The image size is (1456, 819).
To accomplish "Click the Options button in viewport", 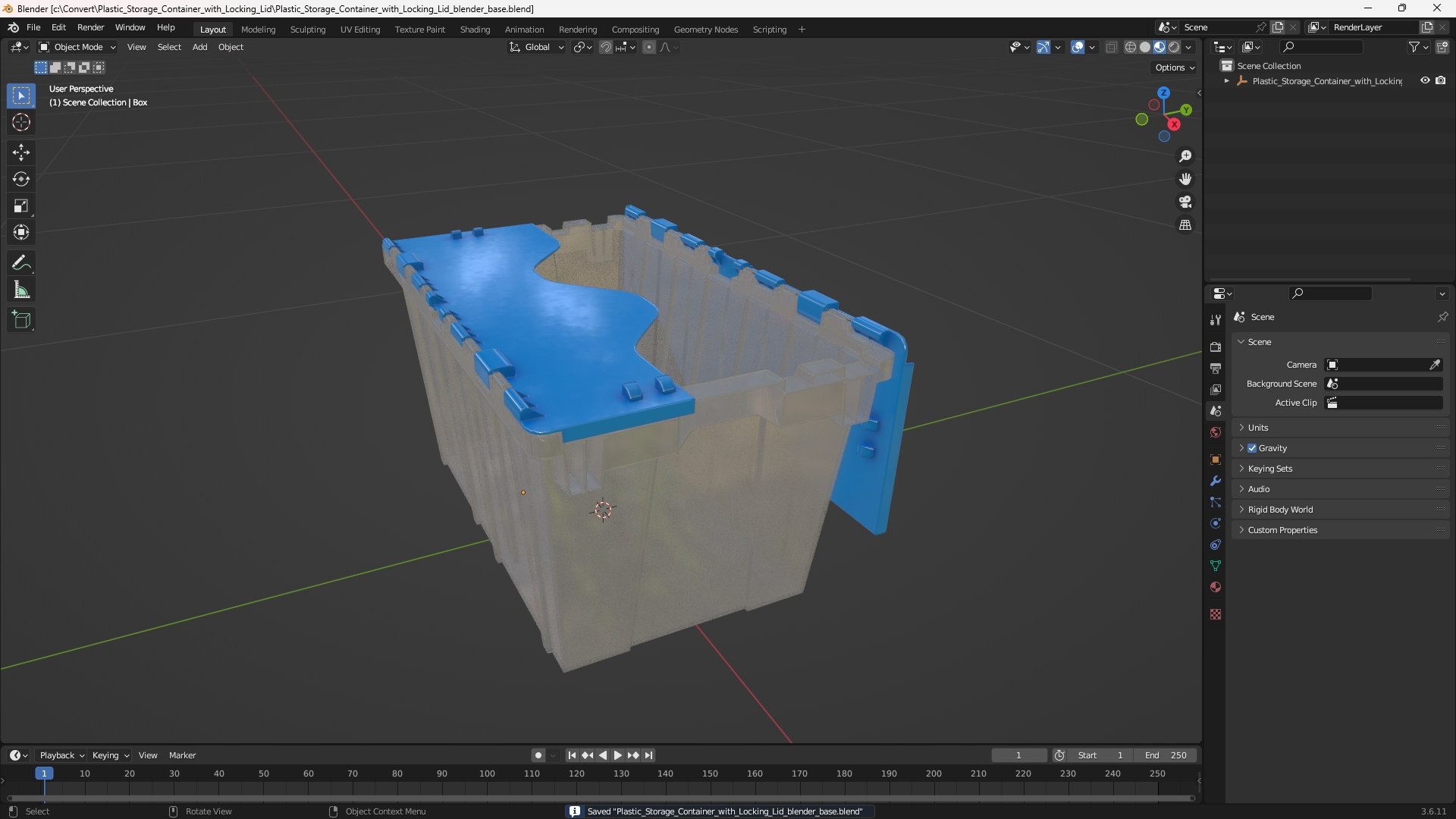I will coord(1174,67).
